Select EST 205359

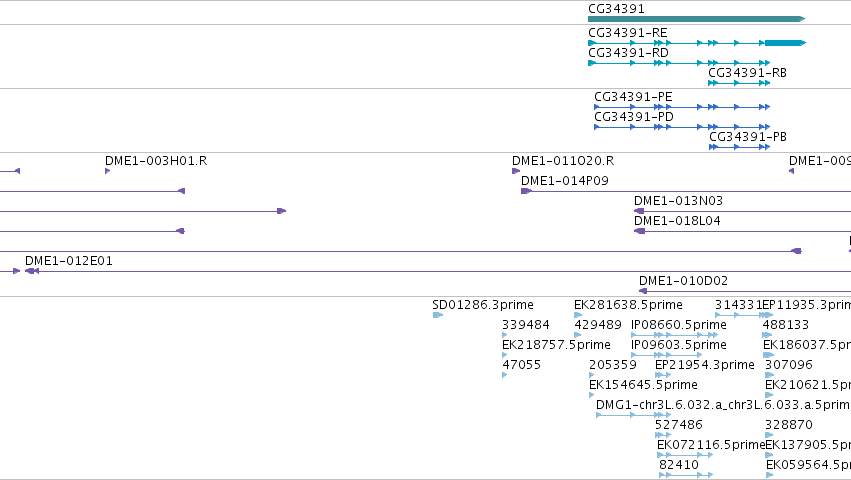(592, 375)
